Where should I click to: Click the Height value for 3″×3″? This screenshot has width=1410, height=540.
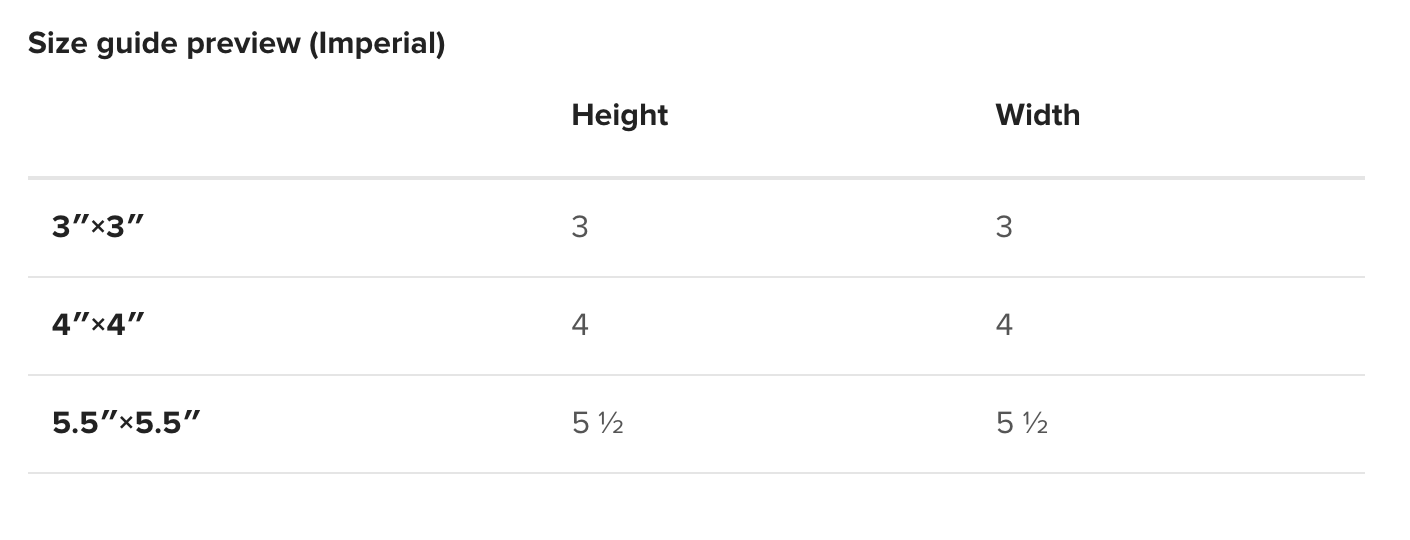[580, 227]
